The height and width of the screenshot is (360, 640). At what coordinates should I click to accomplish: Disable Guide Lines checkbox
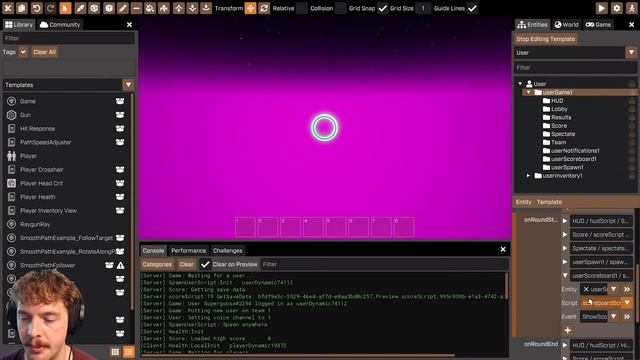[472, 8]
